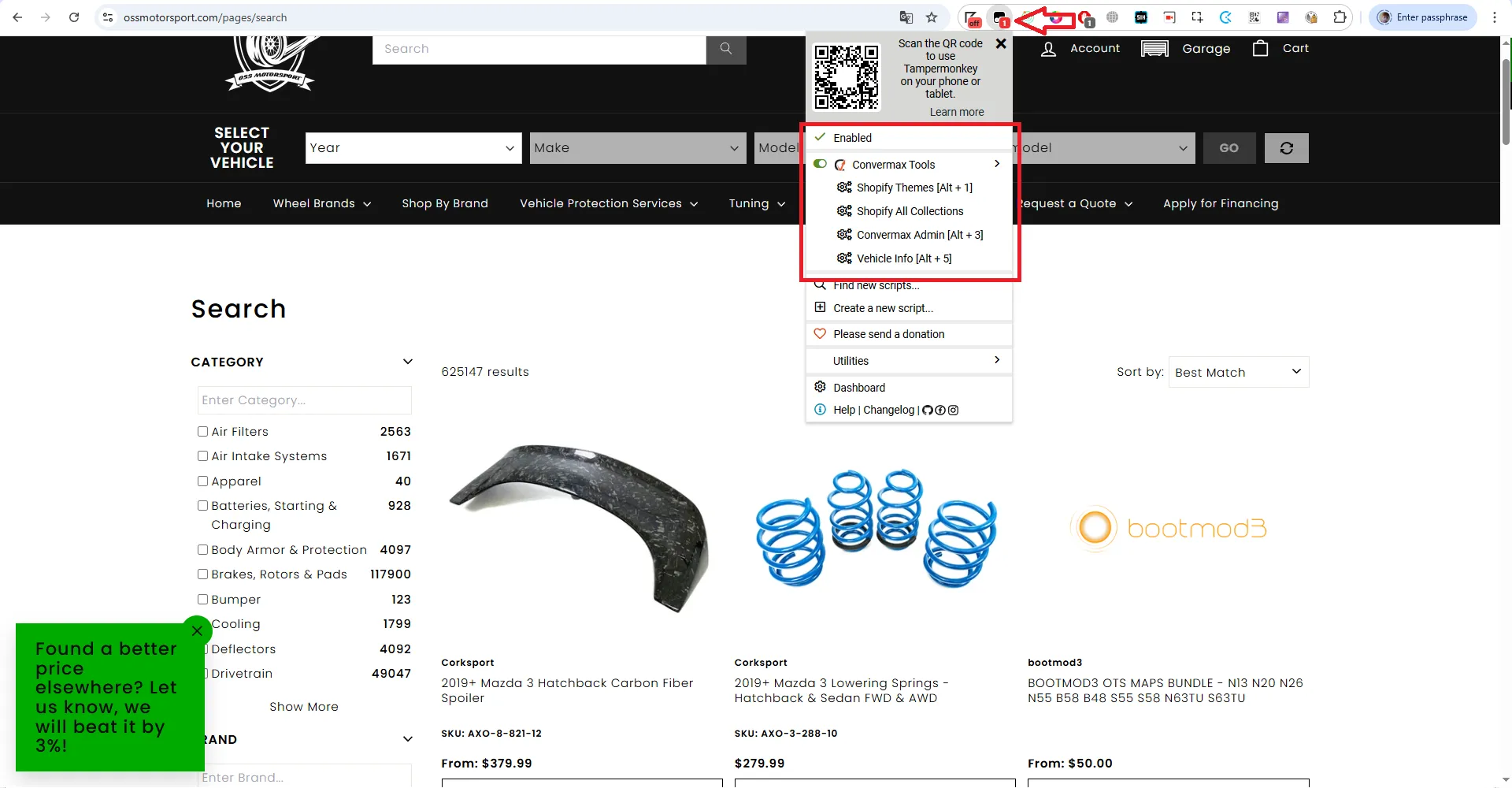
Task: Tick the Apparel category checkbox
Action: [202, 481]
